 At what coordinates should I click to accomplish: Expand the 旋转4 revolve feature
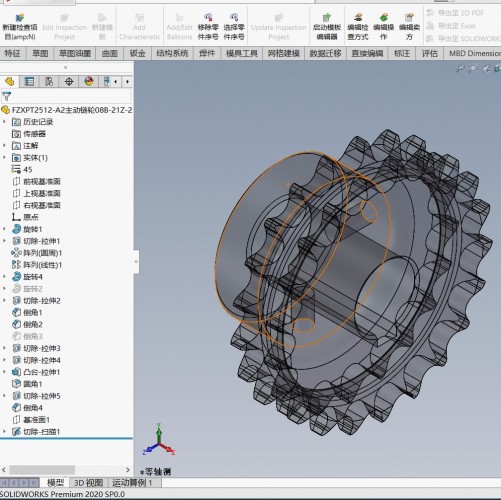click(x=4, y=277)
